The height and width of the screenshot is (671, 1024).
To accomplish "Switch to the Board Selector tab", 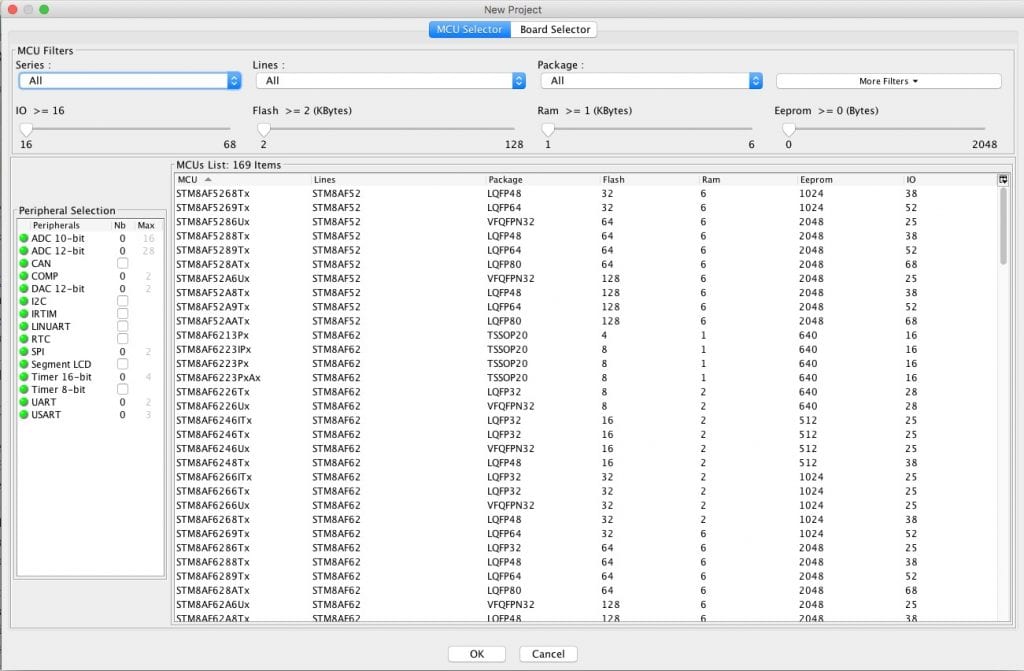I will [x=553, y=29].
